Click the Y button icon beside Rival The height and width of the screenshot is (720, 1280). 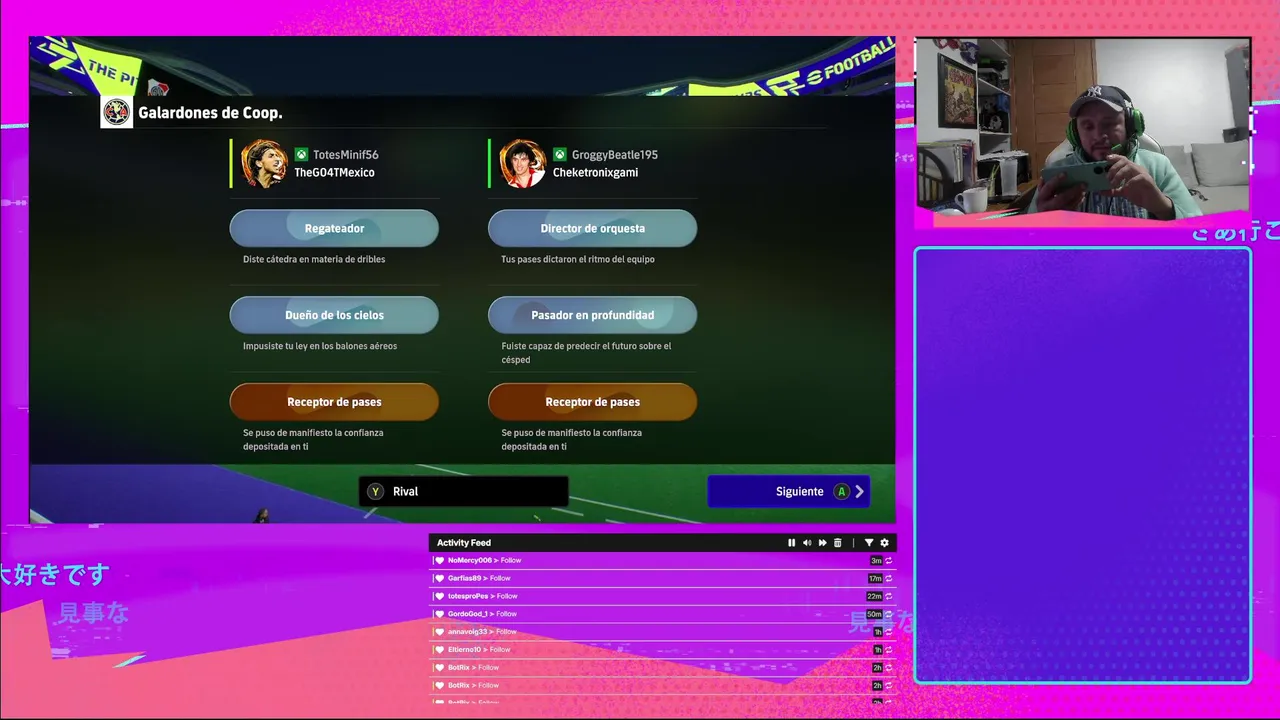[375, 491]
